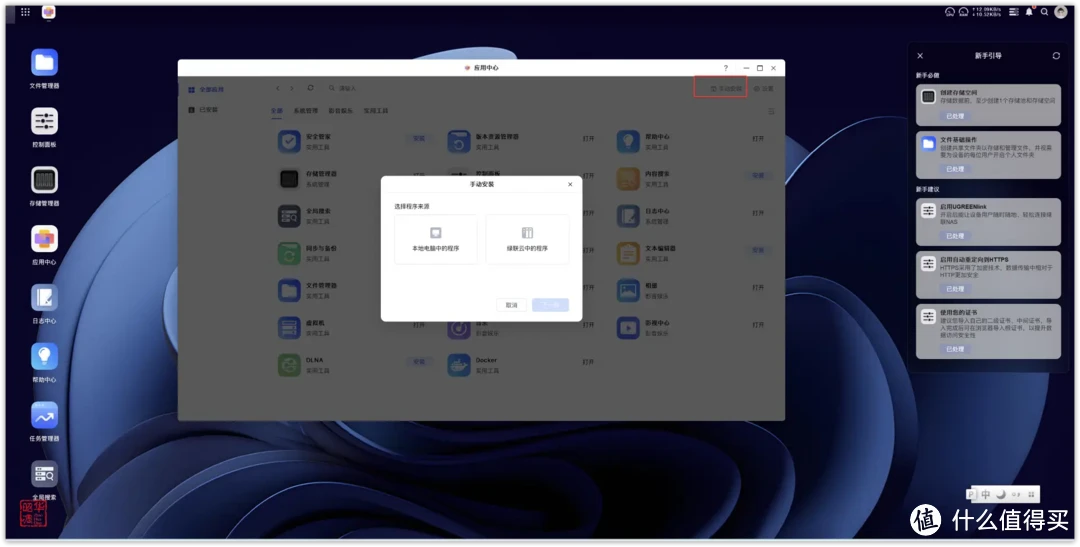Choose the local computer program source option
Screen dimensions: 1080x547
click(x=435, y=239)
